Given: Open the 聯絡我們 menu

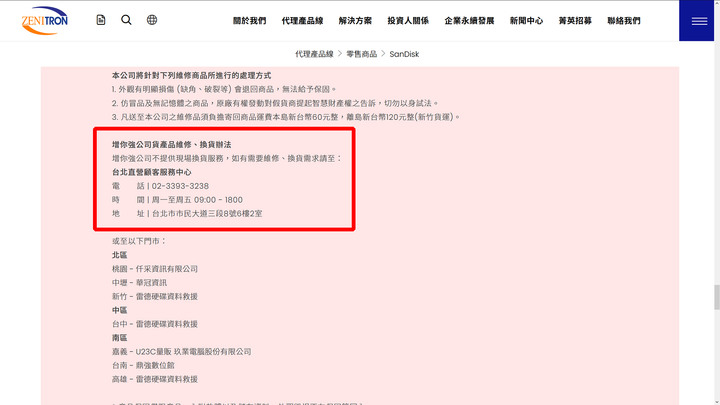Looking at the screenshot, I should (x=624, y=21).
